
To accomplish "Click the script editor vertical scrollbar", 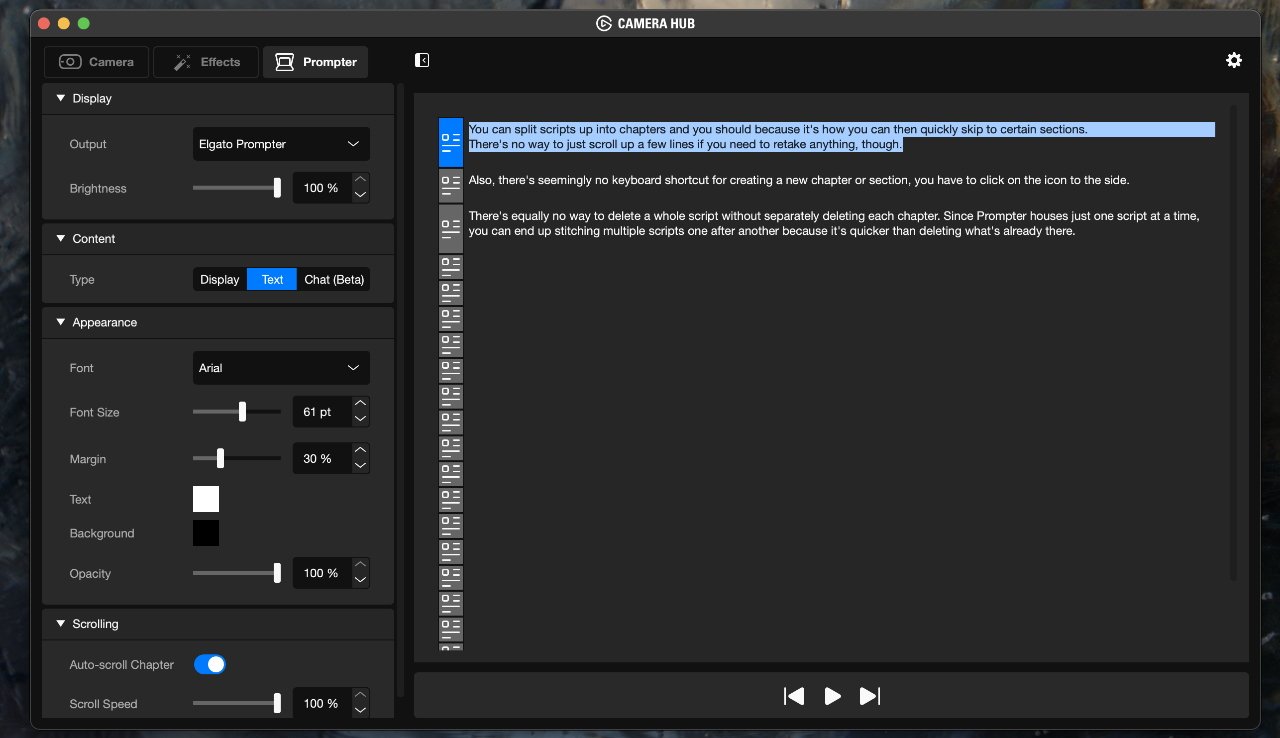I will (1233, 343).
